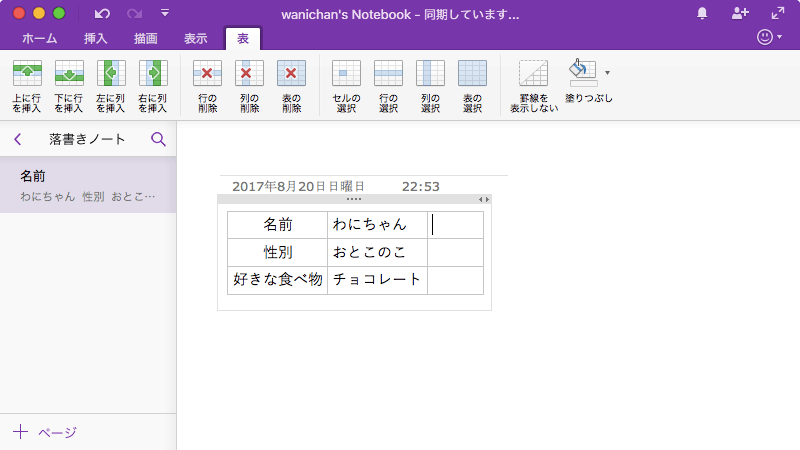
Task: Delete the current column (列の削除)
Action: [x=249, y=86]
